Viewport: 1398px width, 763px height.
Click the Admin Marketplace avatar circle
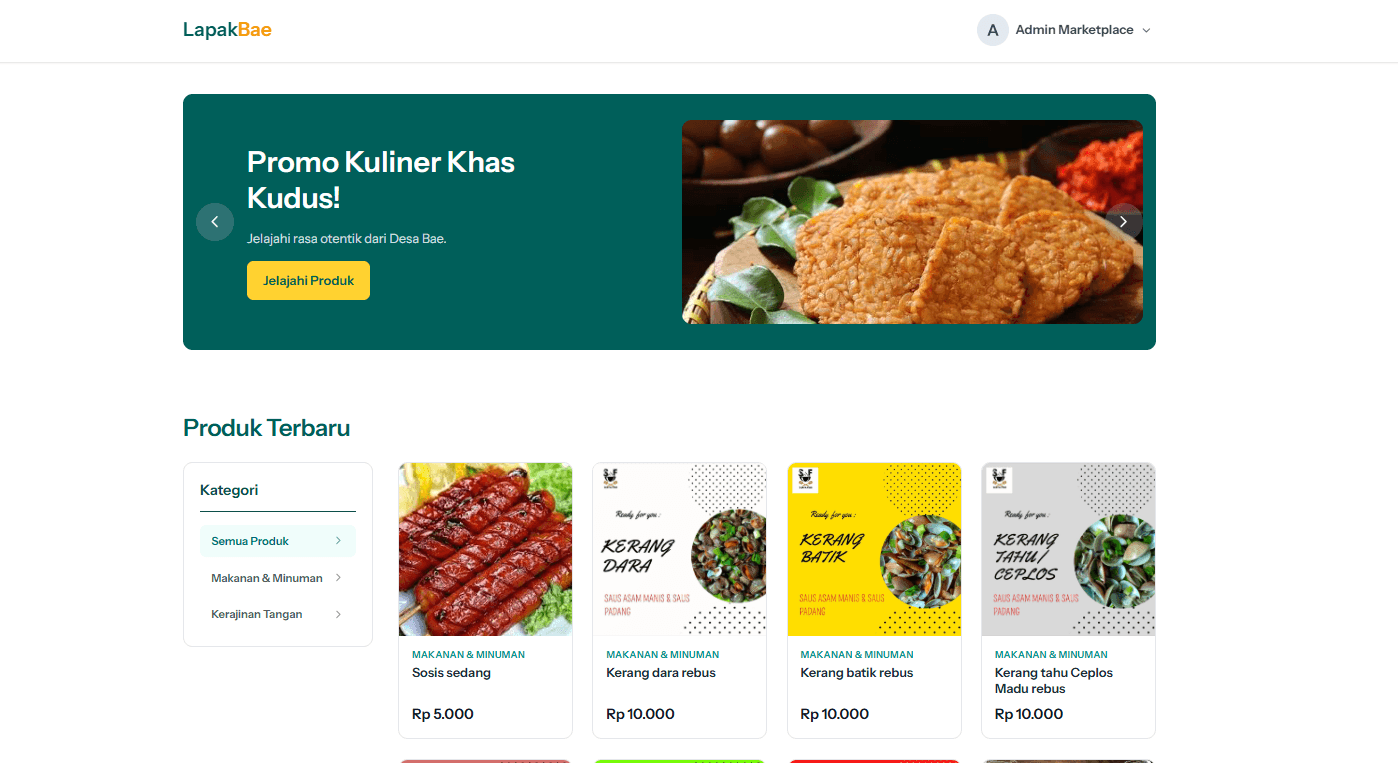pos(992,30)
